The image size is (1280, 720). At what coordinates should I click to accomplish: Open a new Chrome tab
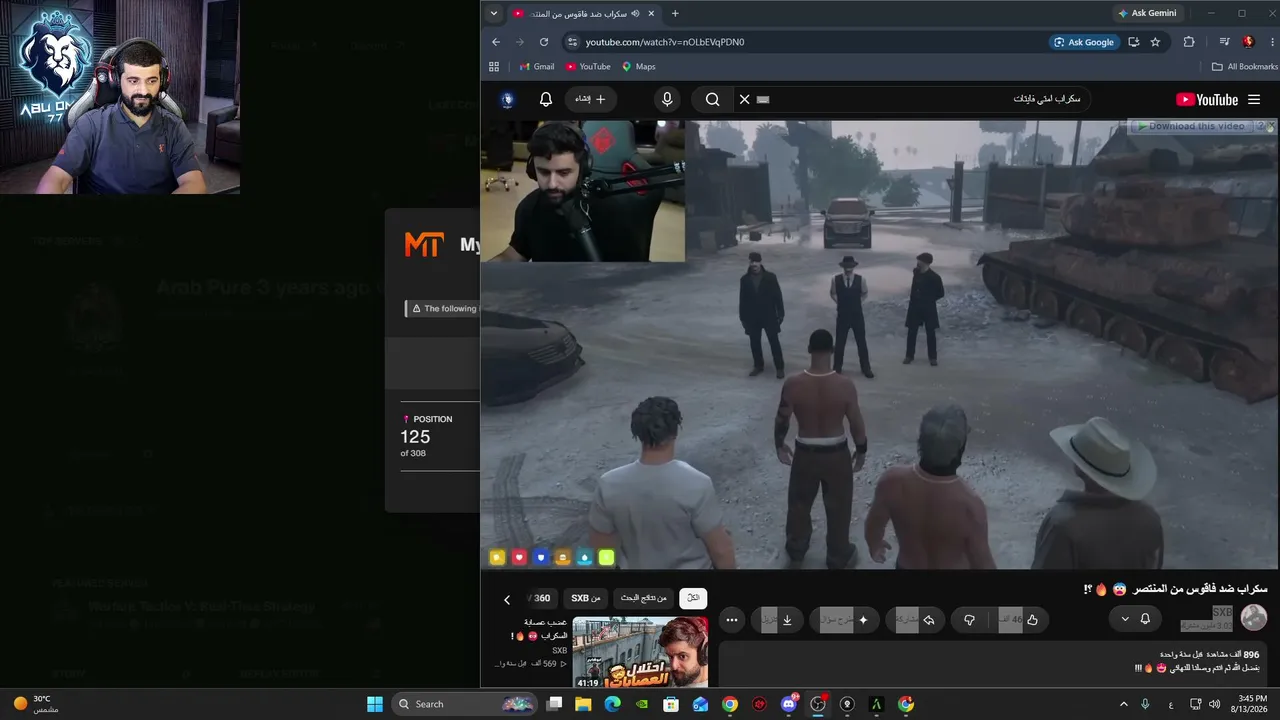(x=675, y=13)
